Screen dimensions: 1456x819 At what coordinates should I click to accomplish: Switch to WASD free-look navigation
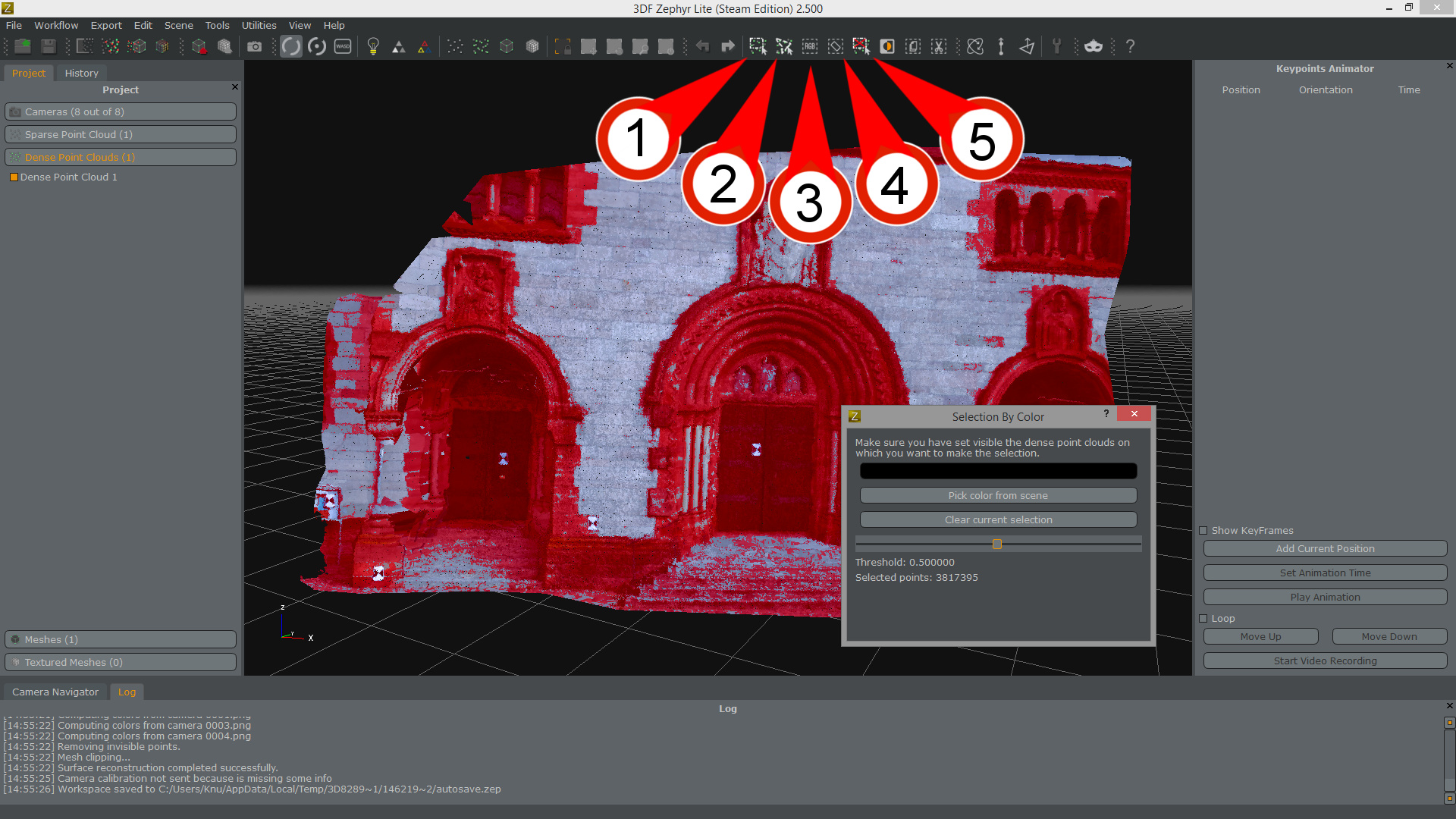(x=343, y=46)
